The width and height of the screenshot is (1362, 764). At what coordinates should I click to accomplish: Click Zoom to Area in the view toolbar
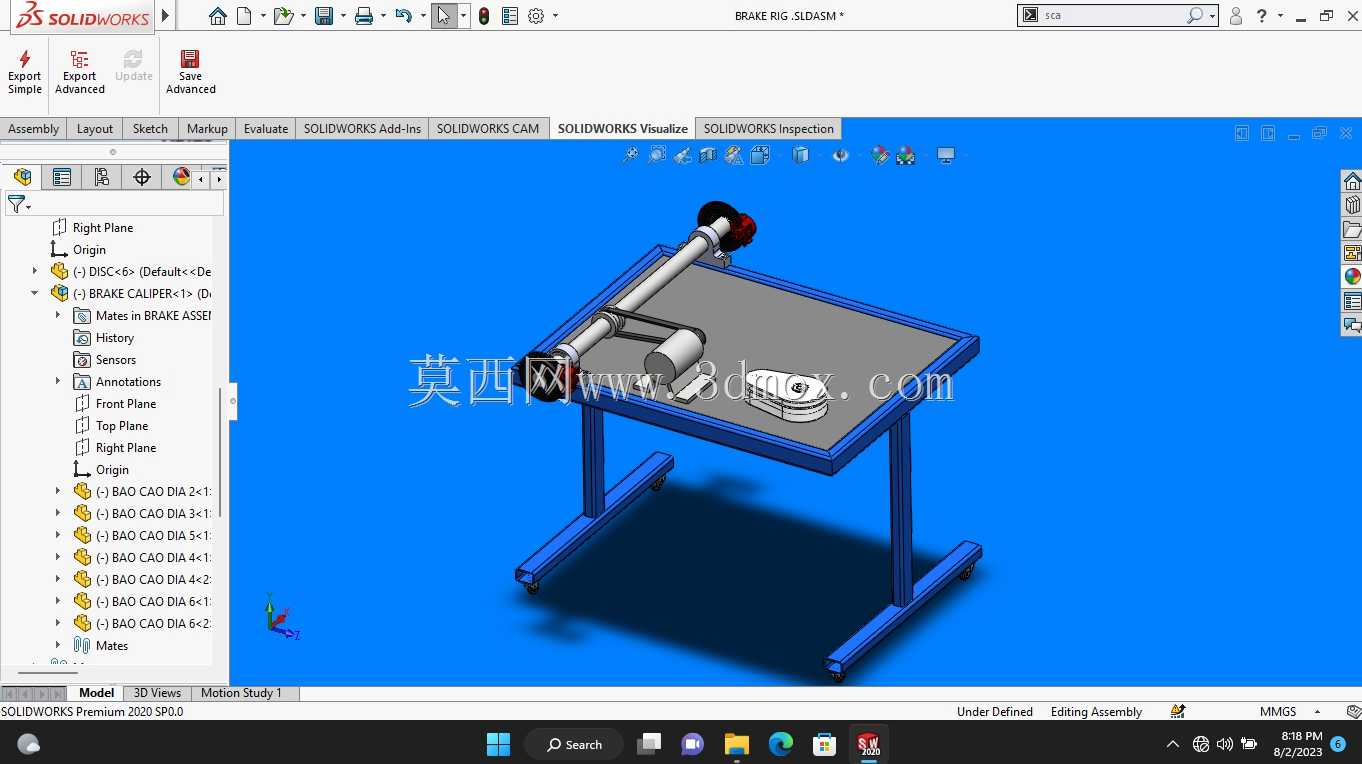[x=656, y=155]
